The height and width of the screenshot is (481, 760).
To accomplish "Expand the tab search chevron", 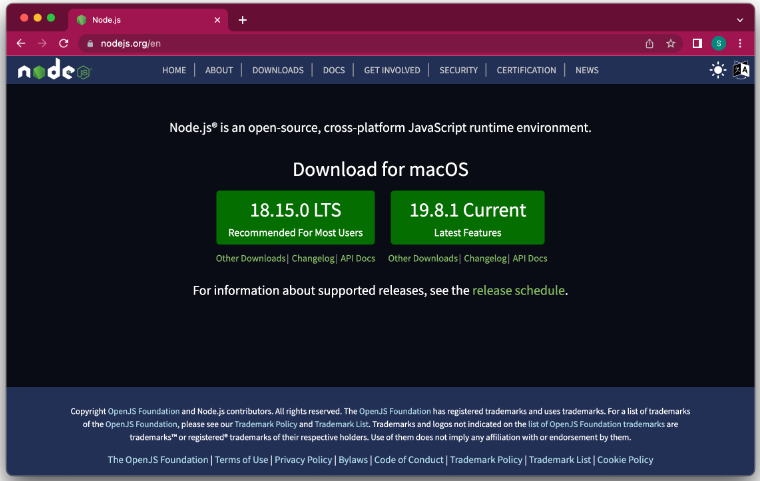I will coord(739,19).
